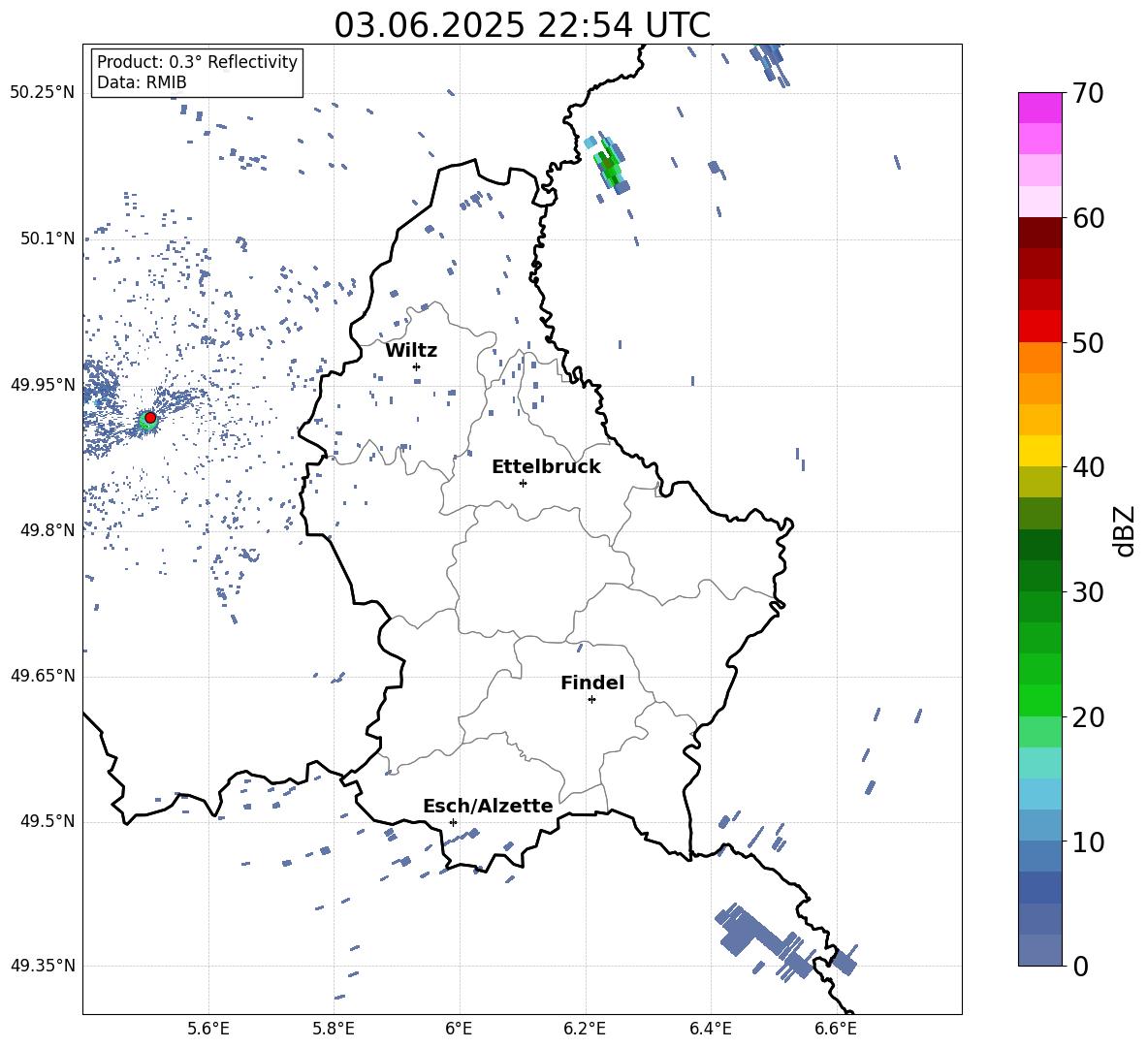1148x1048 pixels.
Task: Click the dBZ colorbar axis label
Action: pos(1126,530)
